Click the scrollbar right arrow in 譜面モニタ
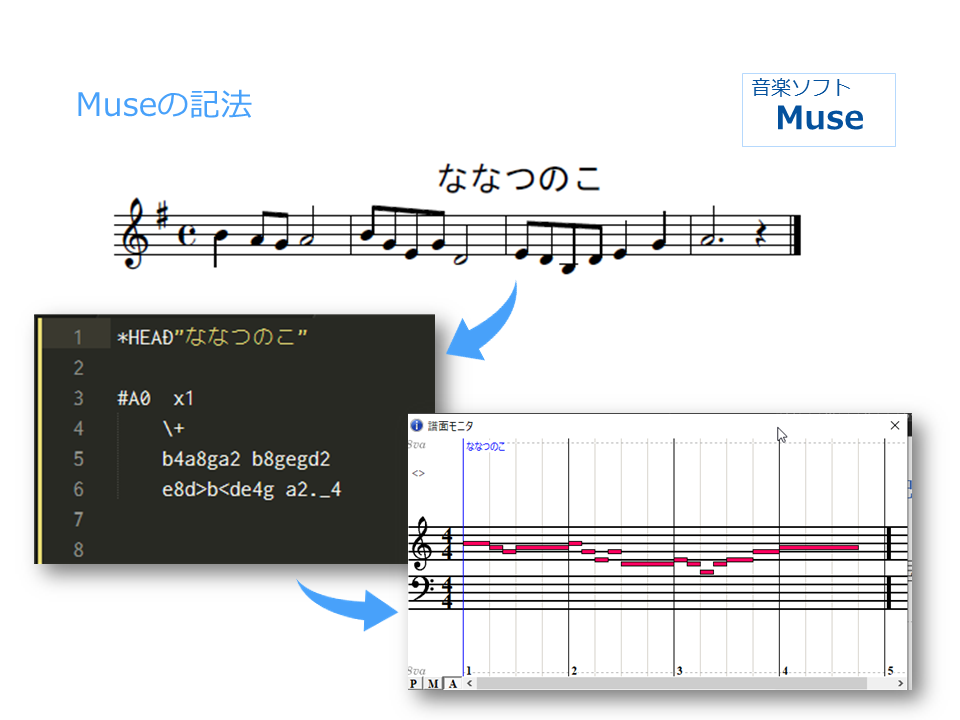This screenshot has height=720, width=960. [x=900, y=683]
